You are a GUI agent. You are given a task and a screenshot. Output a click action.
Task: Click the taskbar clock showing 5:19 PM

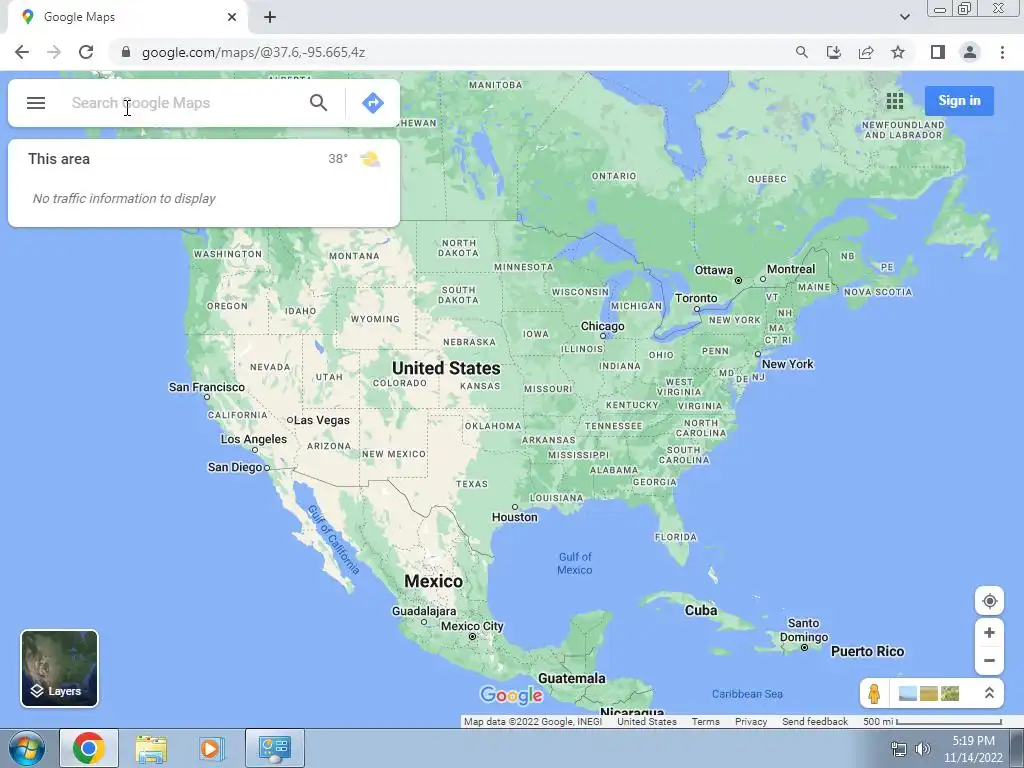coord(973,749)
